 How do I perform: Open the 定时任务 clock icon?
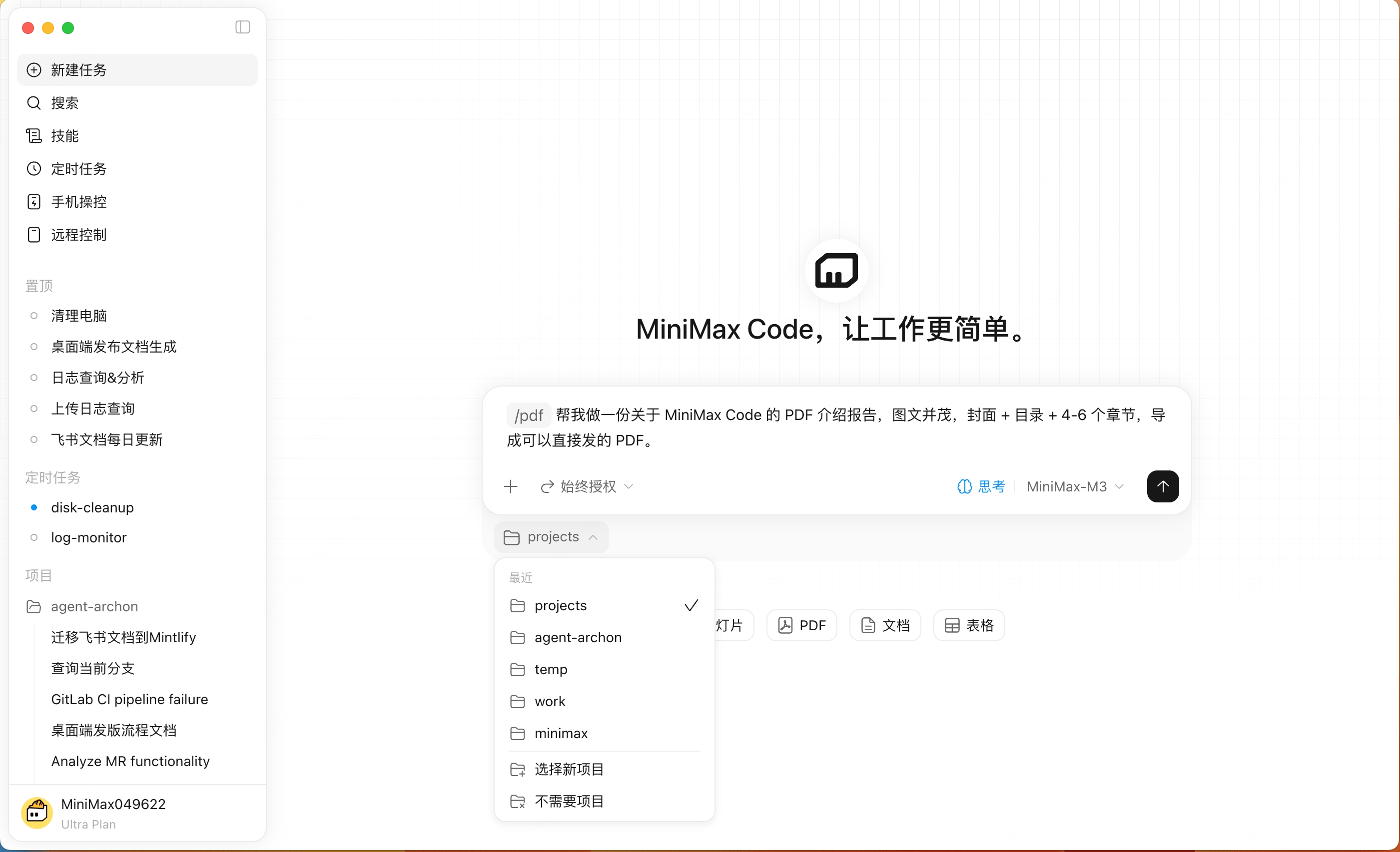tap(34, 169)
